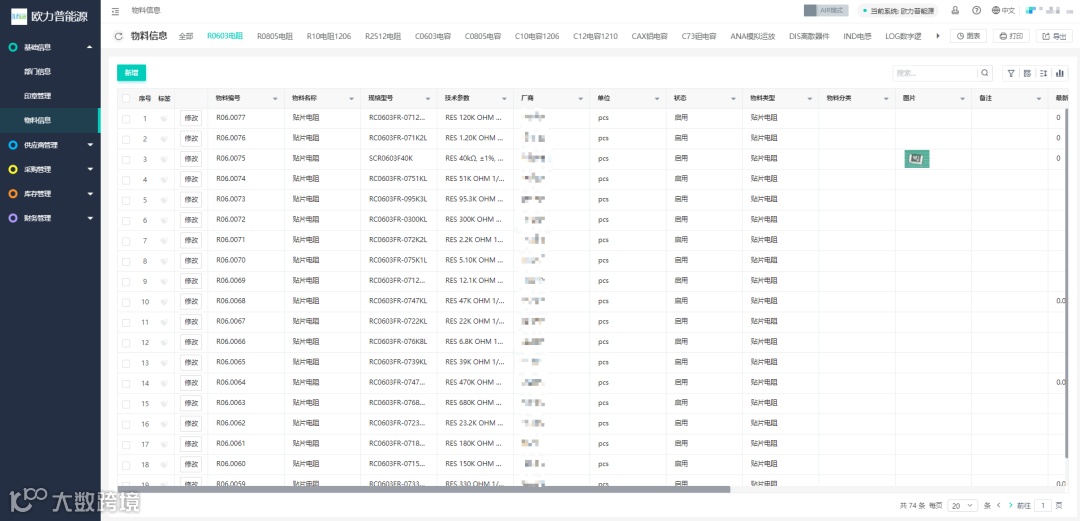
Task: Refresh the 物料信息 list via the reload icon
Action: coord(118,37)
